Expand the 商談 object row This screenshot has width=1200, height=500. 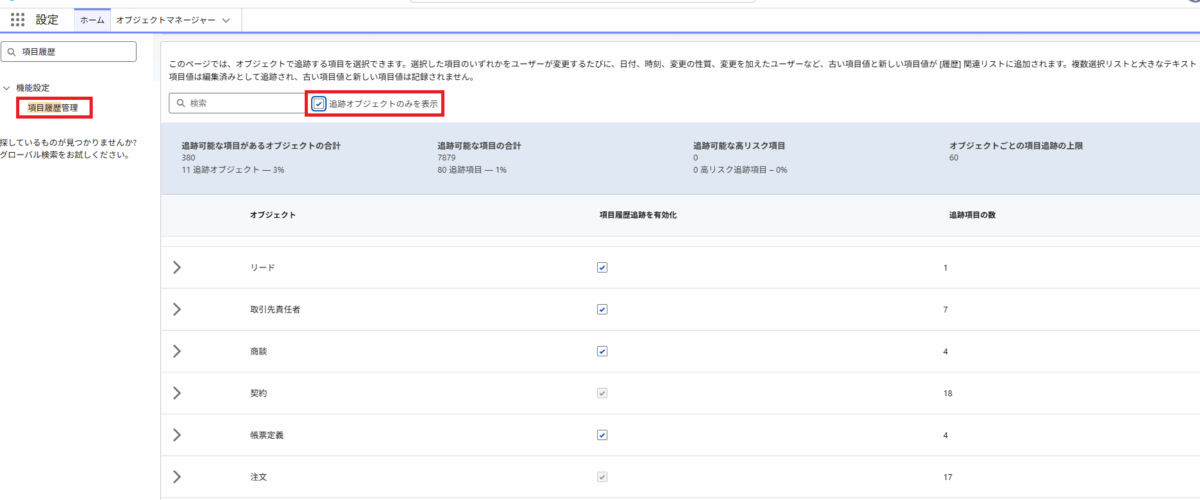pyautogui.click(x=177, y=352)
